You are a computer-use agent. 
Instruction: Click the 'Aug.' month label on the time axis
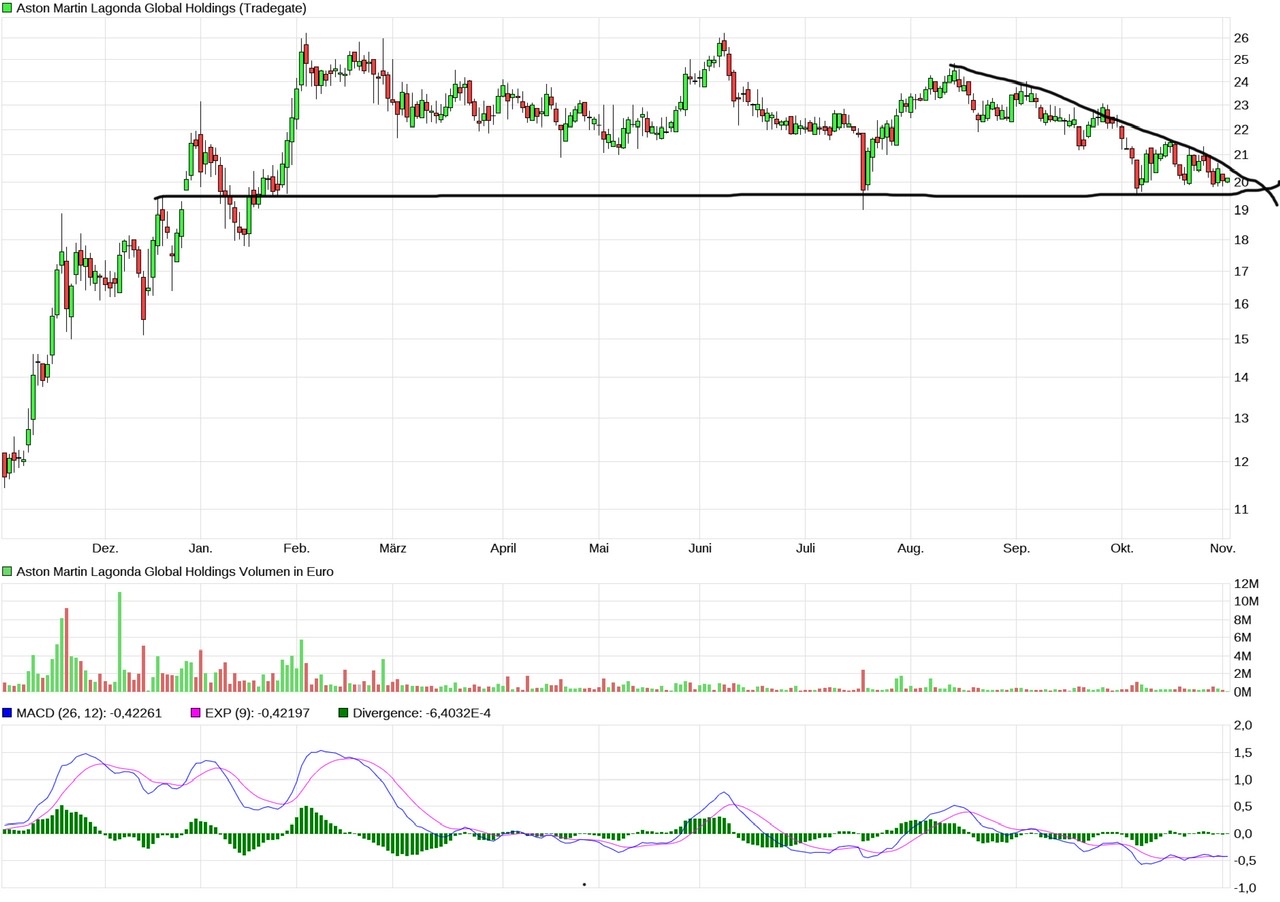tap(910, 549)
